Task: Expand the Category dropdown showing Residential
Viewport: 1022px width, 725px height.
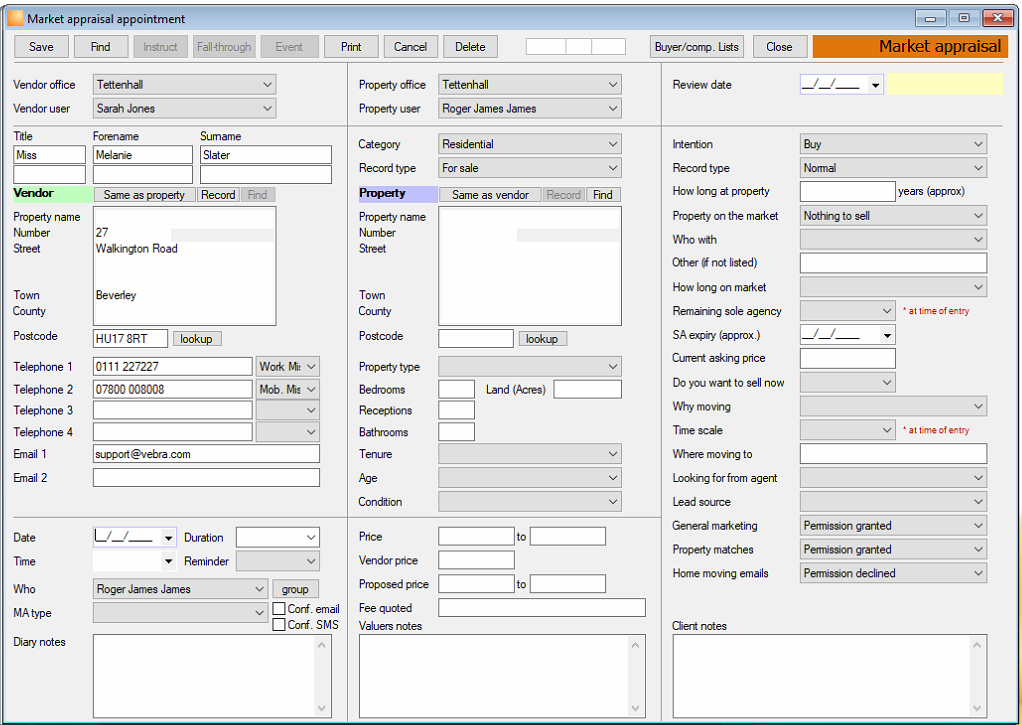Action: click(x=530, y=144)
